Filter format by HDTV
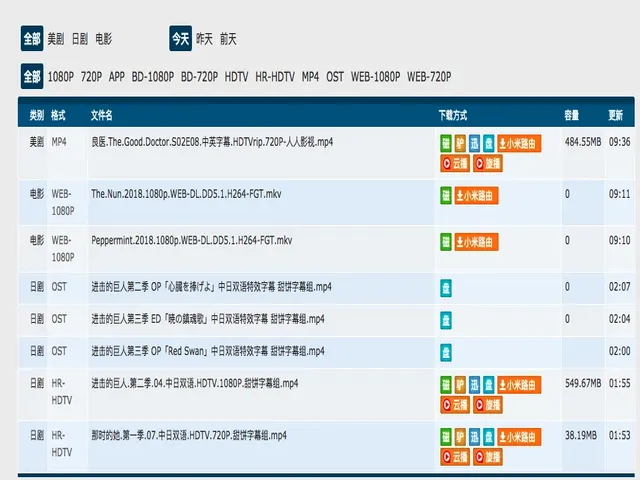 pyautogui.click(x=236, y=77)
